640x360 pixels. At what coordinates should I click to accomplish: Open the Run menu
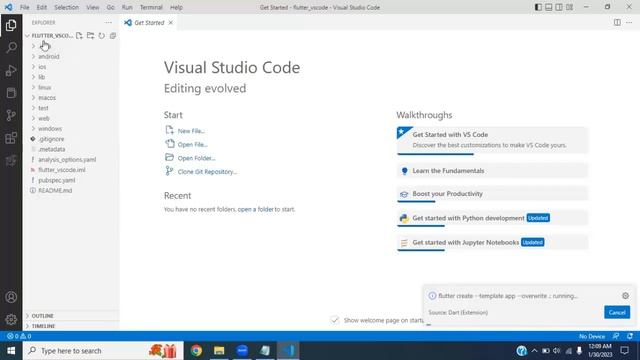pyautogui.click(x=127, y=7)
